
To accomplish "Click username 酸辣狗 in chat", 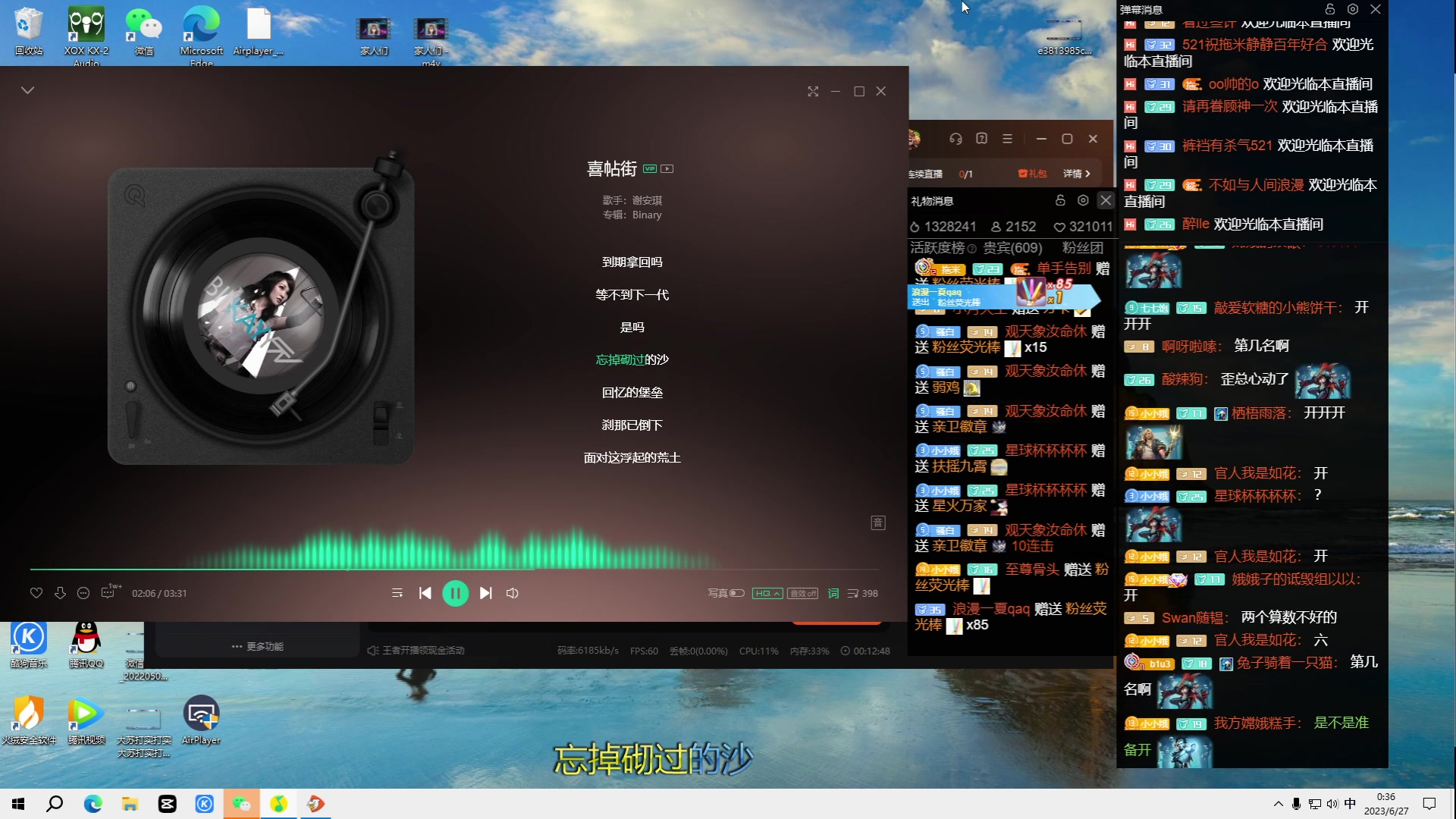I will [x=1183, y=379].
